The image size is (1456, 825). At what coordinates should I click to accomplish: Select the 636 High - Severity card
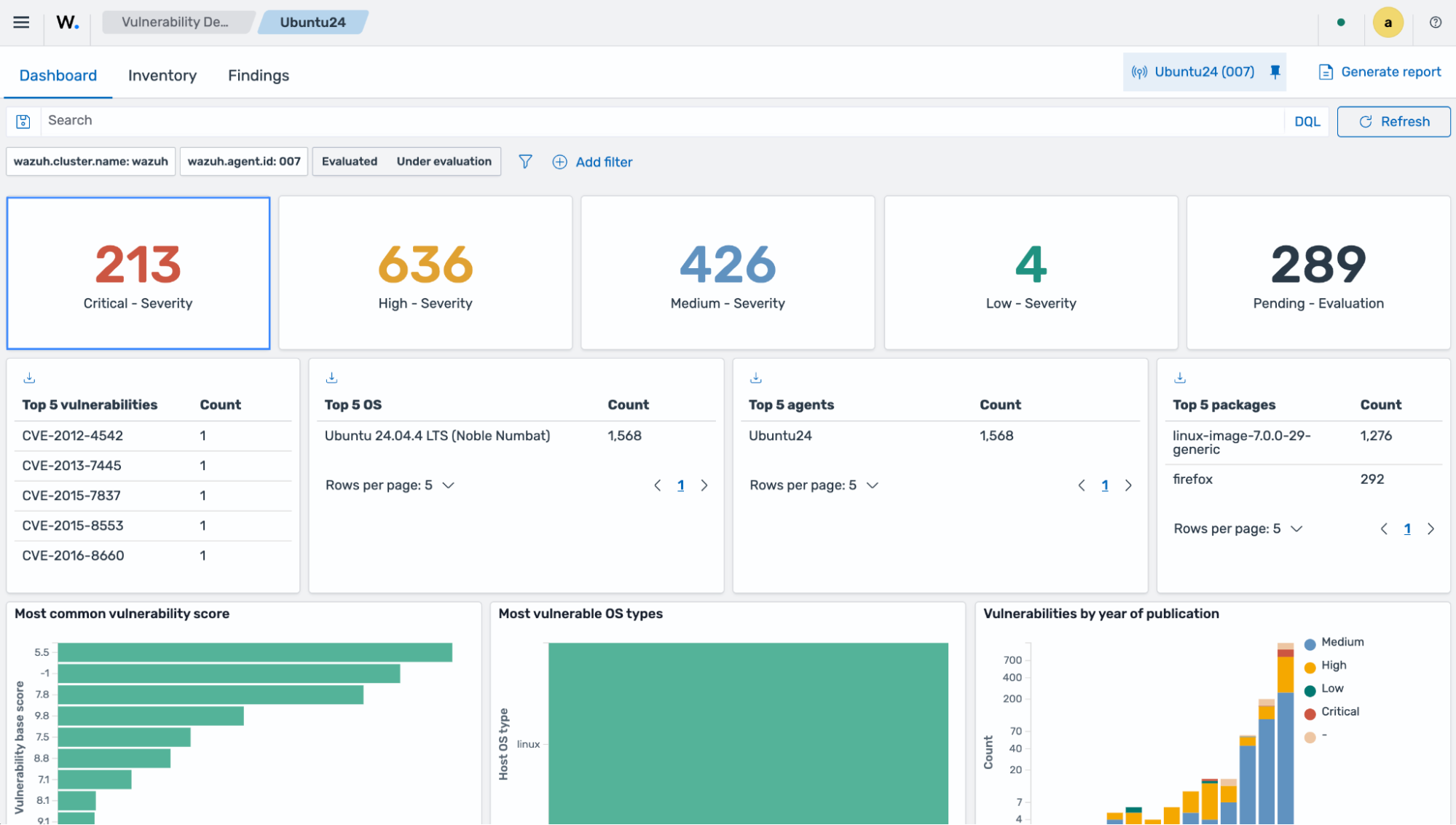pos(425,273)
